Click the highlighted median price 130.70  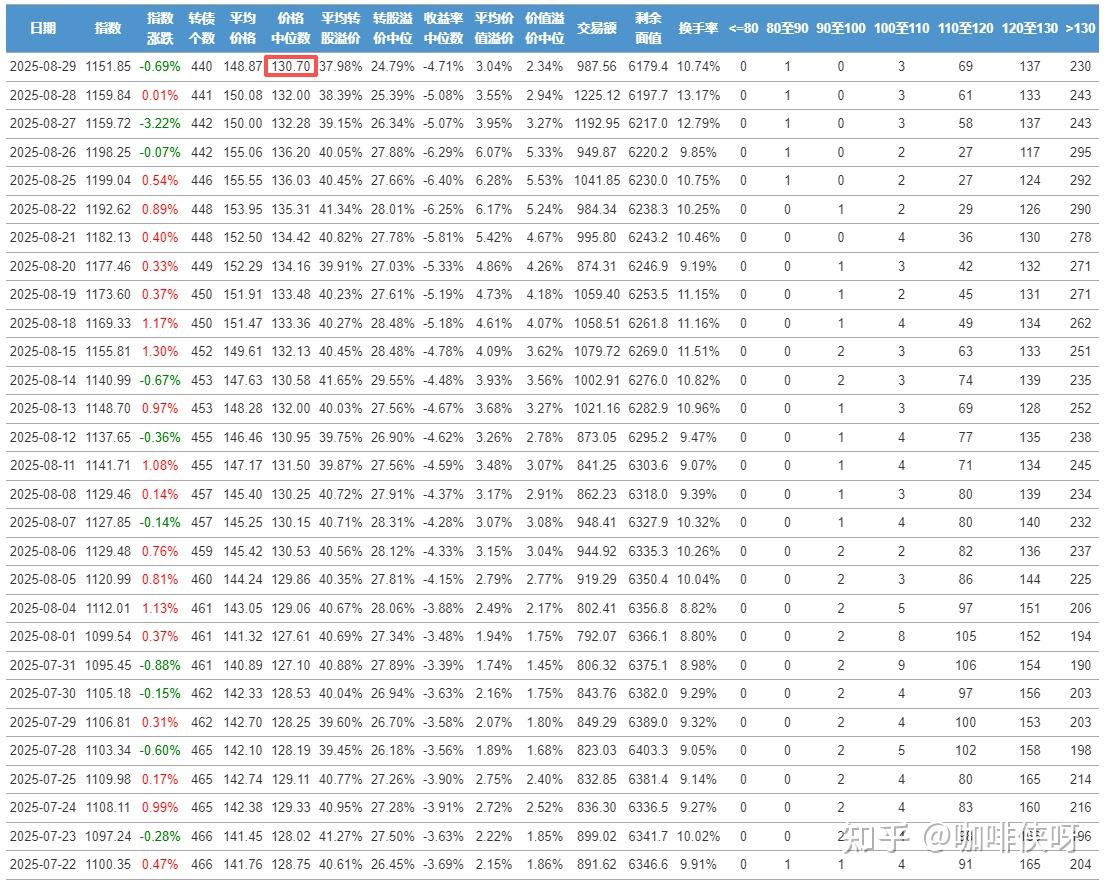(x=291, y=66)
